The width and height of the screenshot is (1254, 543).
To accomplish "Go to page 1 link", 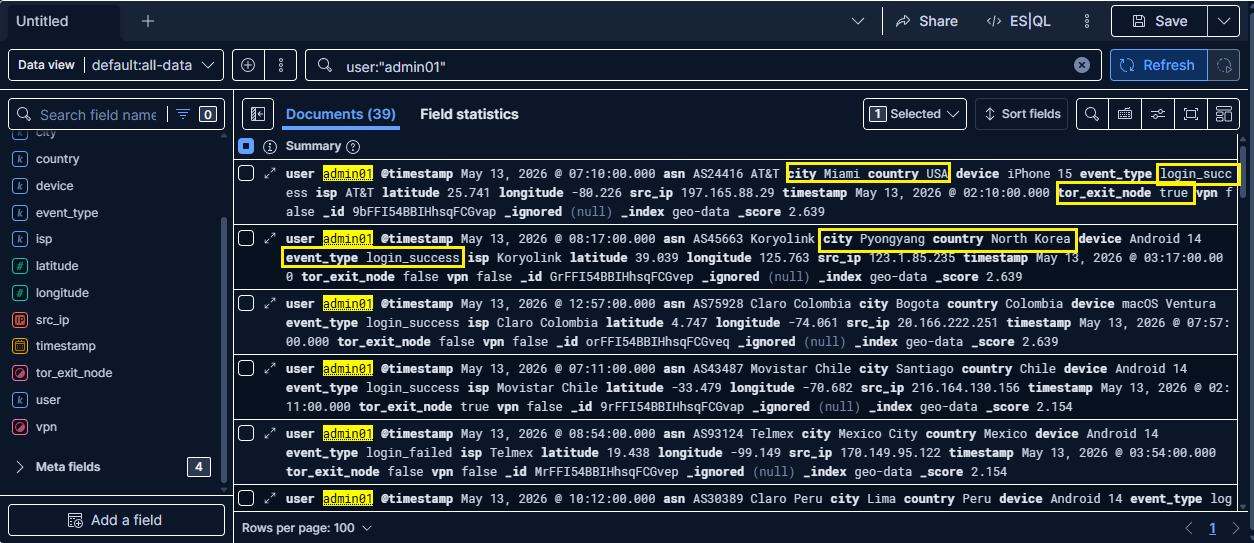I will click(x=1213, y=528).
